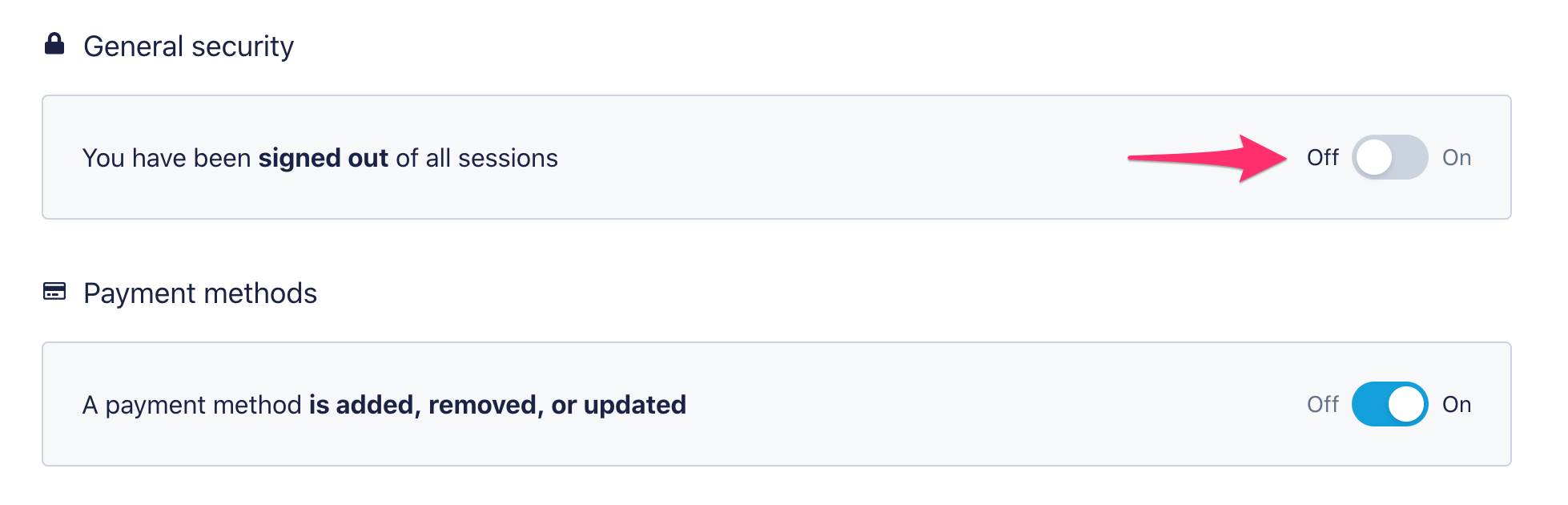Viewport: 1568px width, 505px height.
Task: Click the lock icon beside General security
Action: 54,44
